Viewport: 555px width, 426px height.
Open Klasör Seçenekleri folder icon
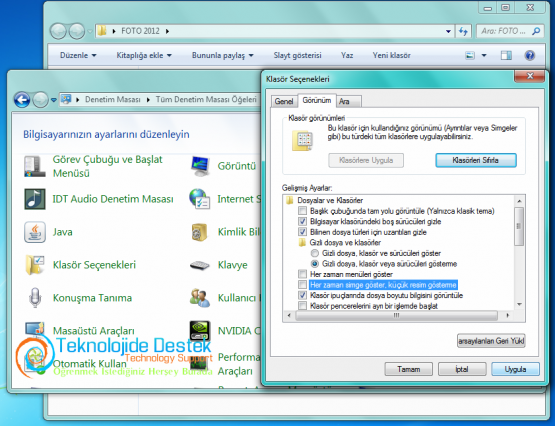pos(35,265)
